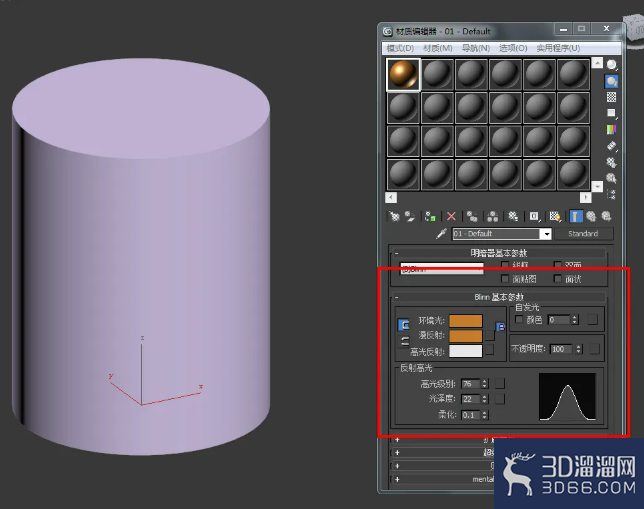Open the Material/Map Navigator icon
The image size is (644, 509).
point(612,194)
